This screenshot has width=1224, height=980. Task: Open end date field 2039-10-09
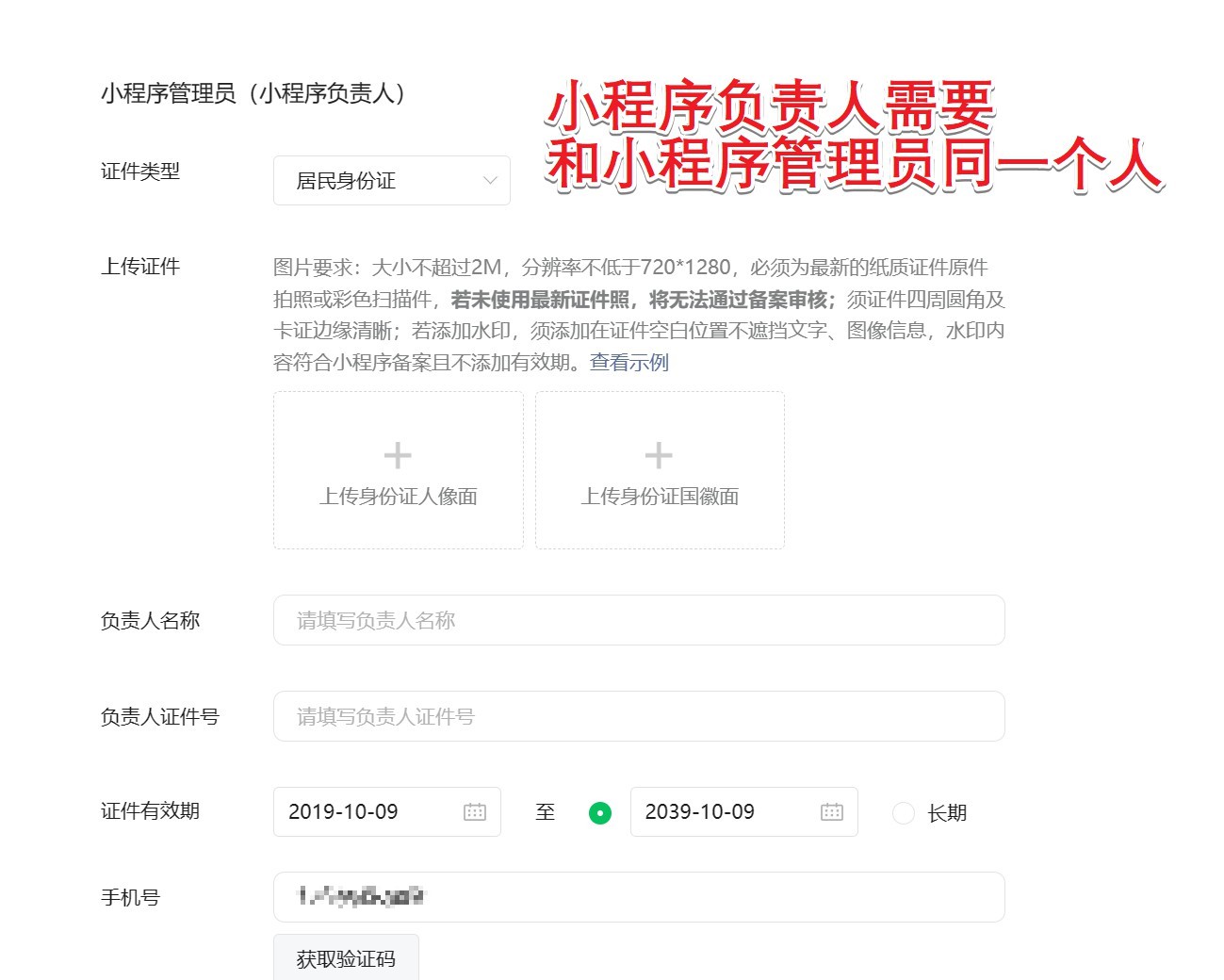pyautogui.click(x=743, y=811)
